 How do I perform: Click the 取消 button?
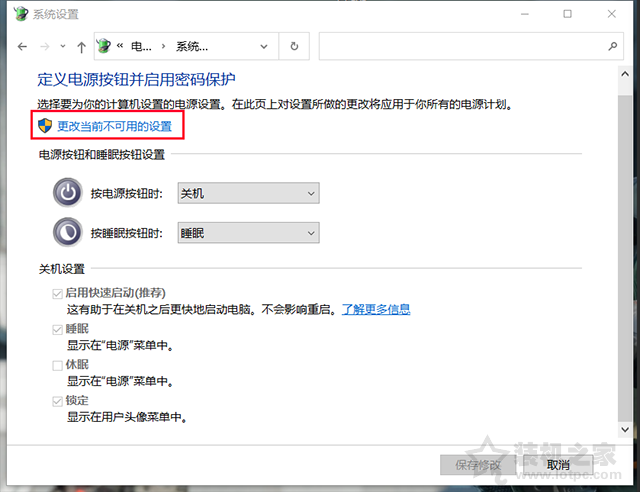pos(558,465)
